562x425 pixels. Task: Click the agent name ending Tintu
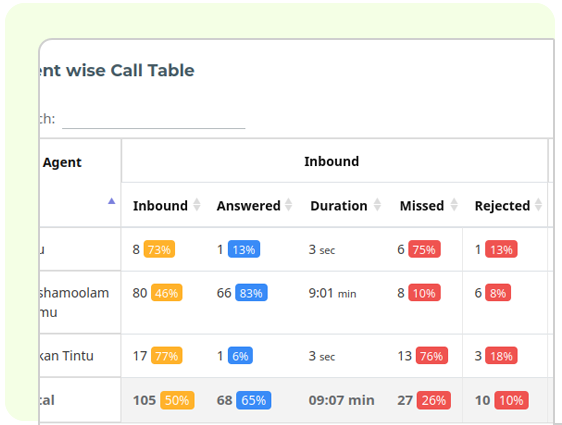point(67,355)
